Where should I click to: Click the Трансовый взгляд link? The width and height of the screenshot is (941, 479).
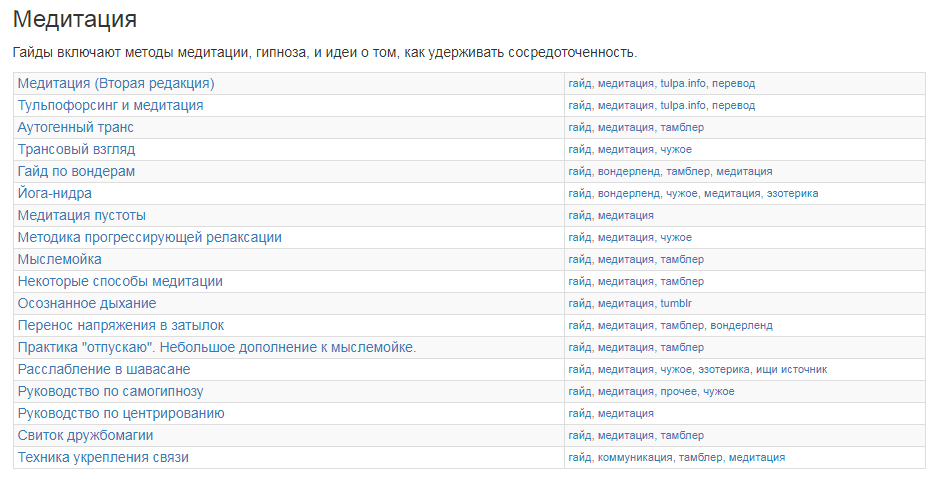coord(76,149)
